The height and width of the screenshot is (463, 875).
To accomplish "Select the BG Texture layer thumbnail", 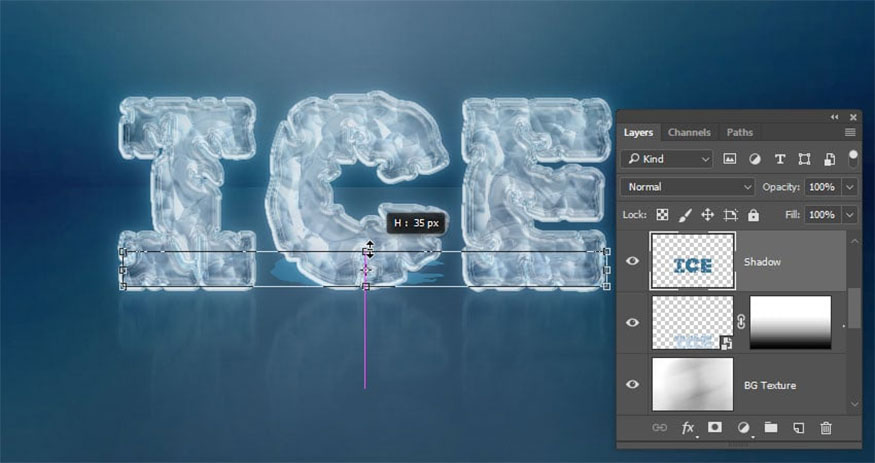I will [693, 384].
